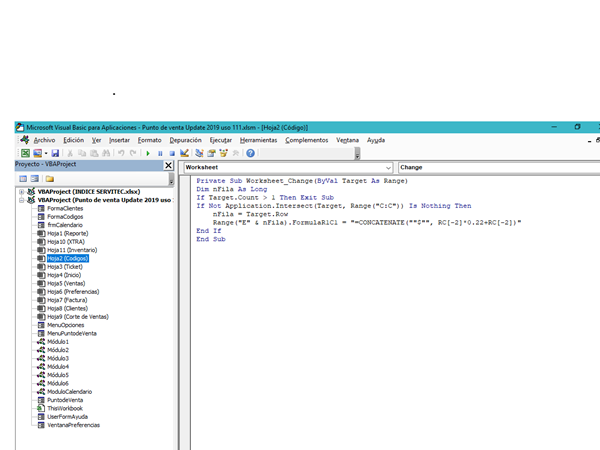Run the macro with the green play icon

pyautogui.click(x=148, y=153)
